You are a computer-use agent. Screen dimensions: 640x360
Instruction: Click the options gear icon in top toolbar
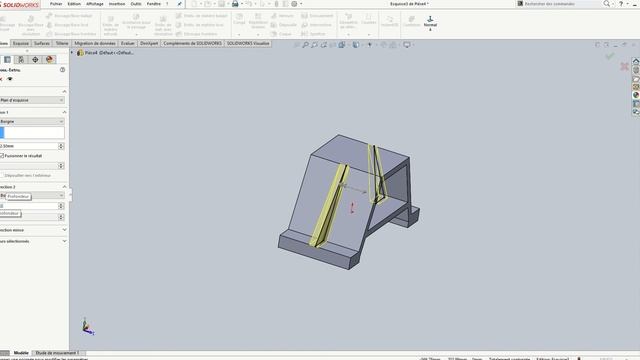[294, 4]
